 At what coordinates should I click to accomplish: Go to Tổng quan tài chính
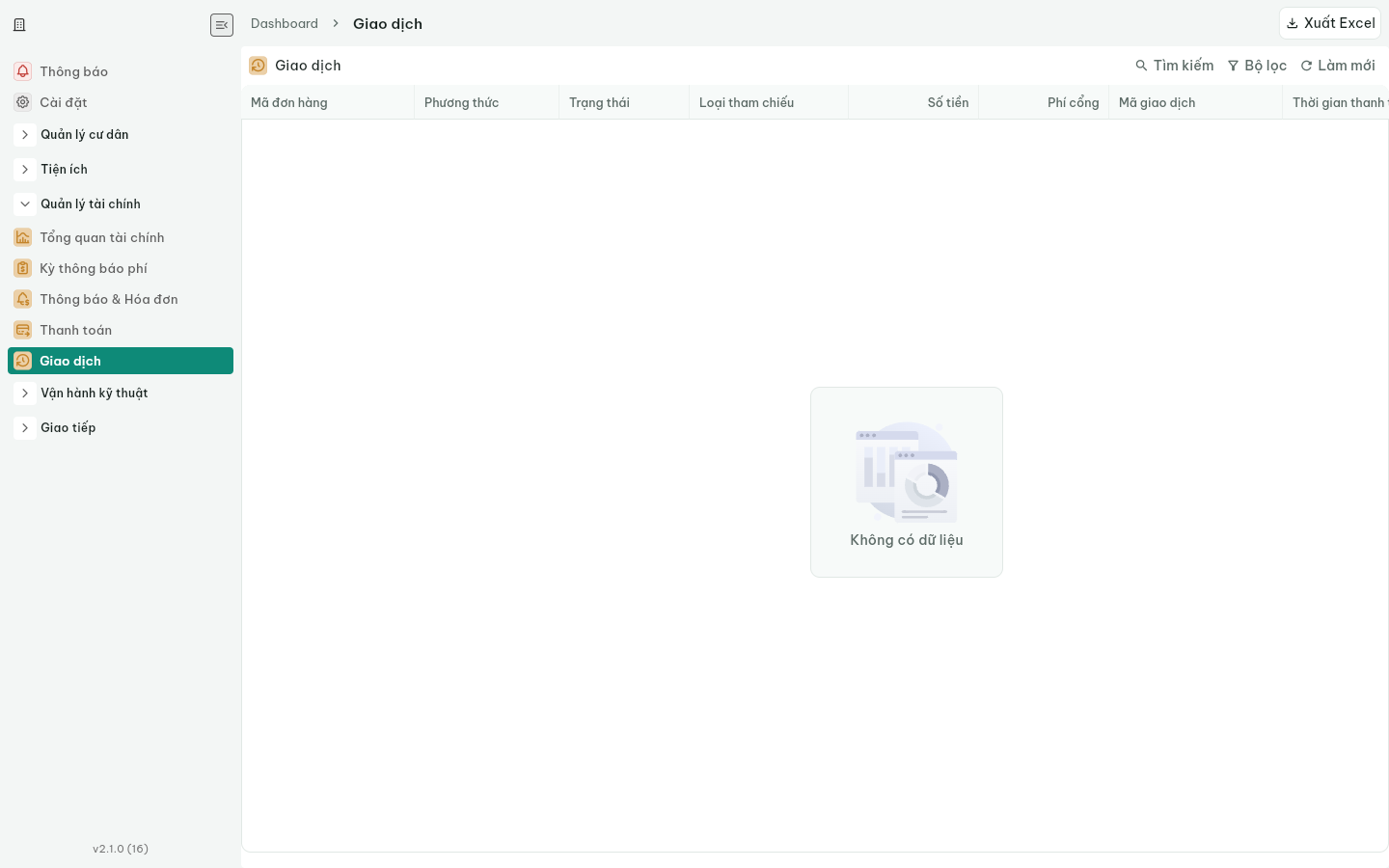click(x=121, y=237)
